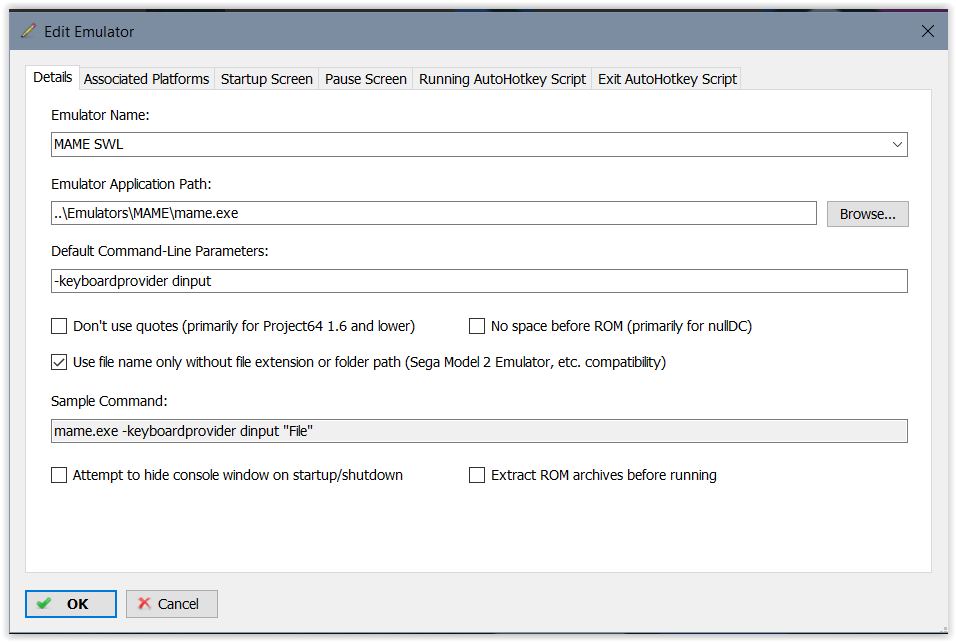This screenshot has height=642, width=956.
Task: Click the Emulator Application Path: label
Action: point(131,184)
